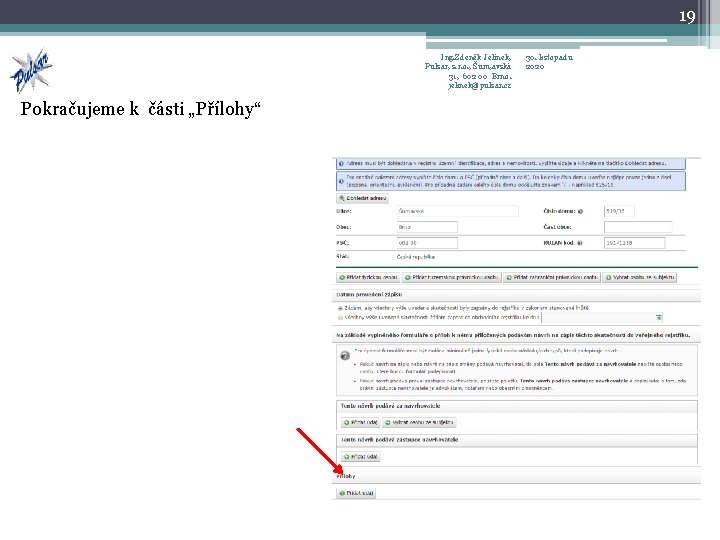This screenshot has width=720, height=540.
Task: Click the empty 'Část obce' field
Action: point(638,227)
